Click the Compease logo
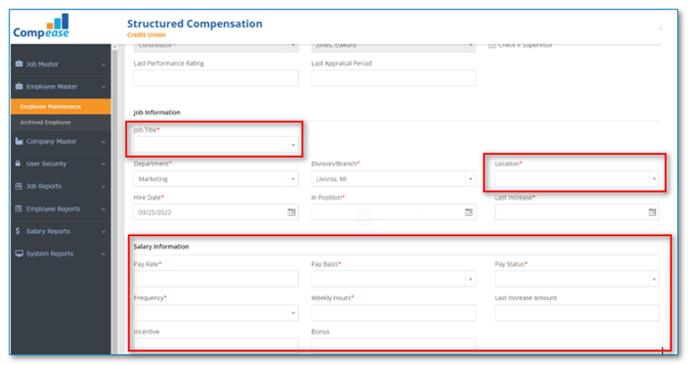Screen dimensions: 688x365 pos(41,26)
